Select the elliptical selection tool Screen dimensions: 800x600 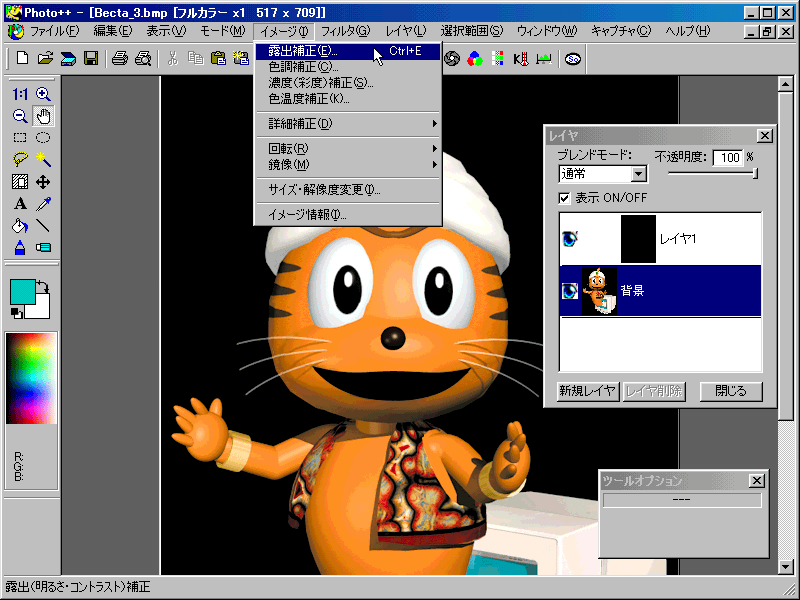coord(43,138)
